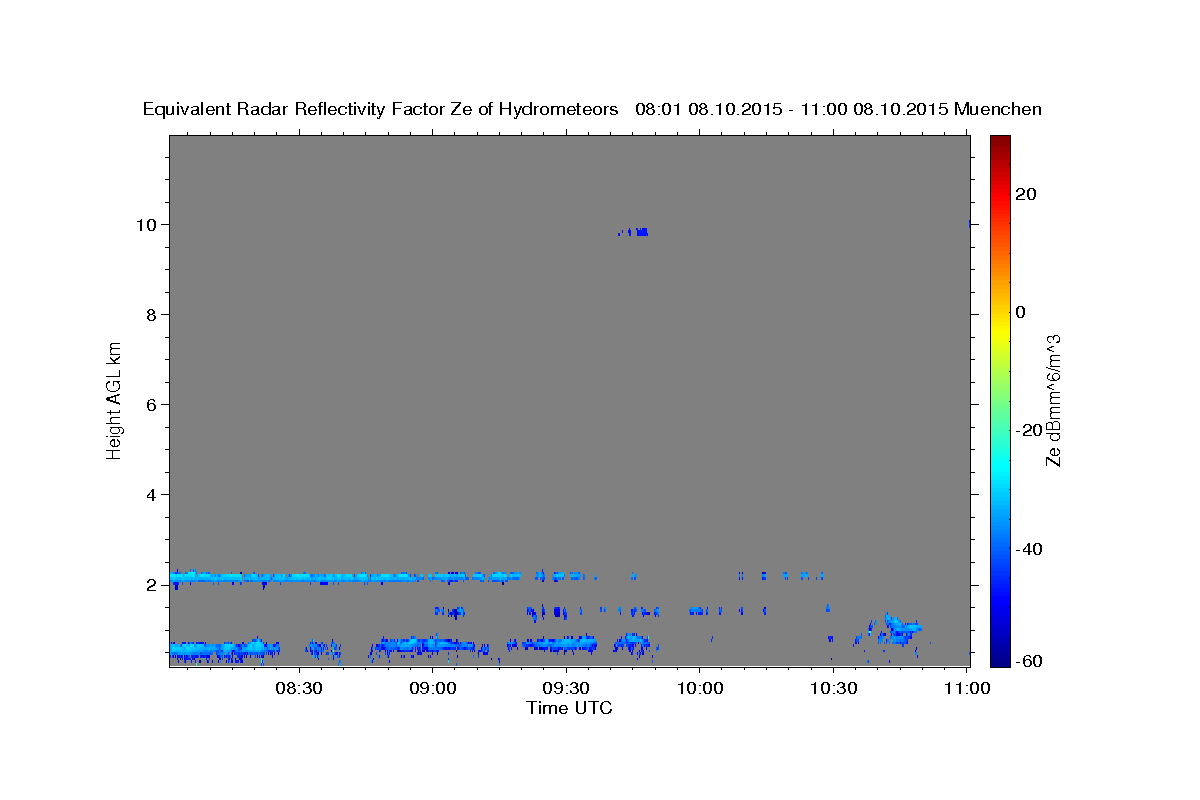Click the height axis label 6

[x=154, y=404]
